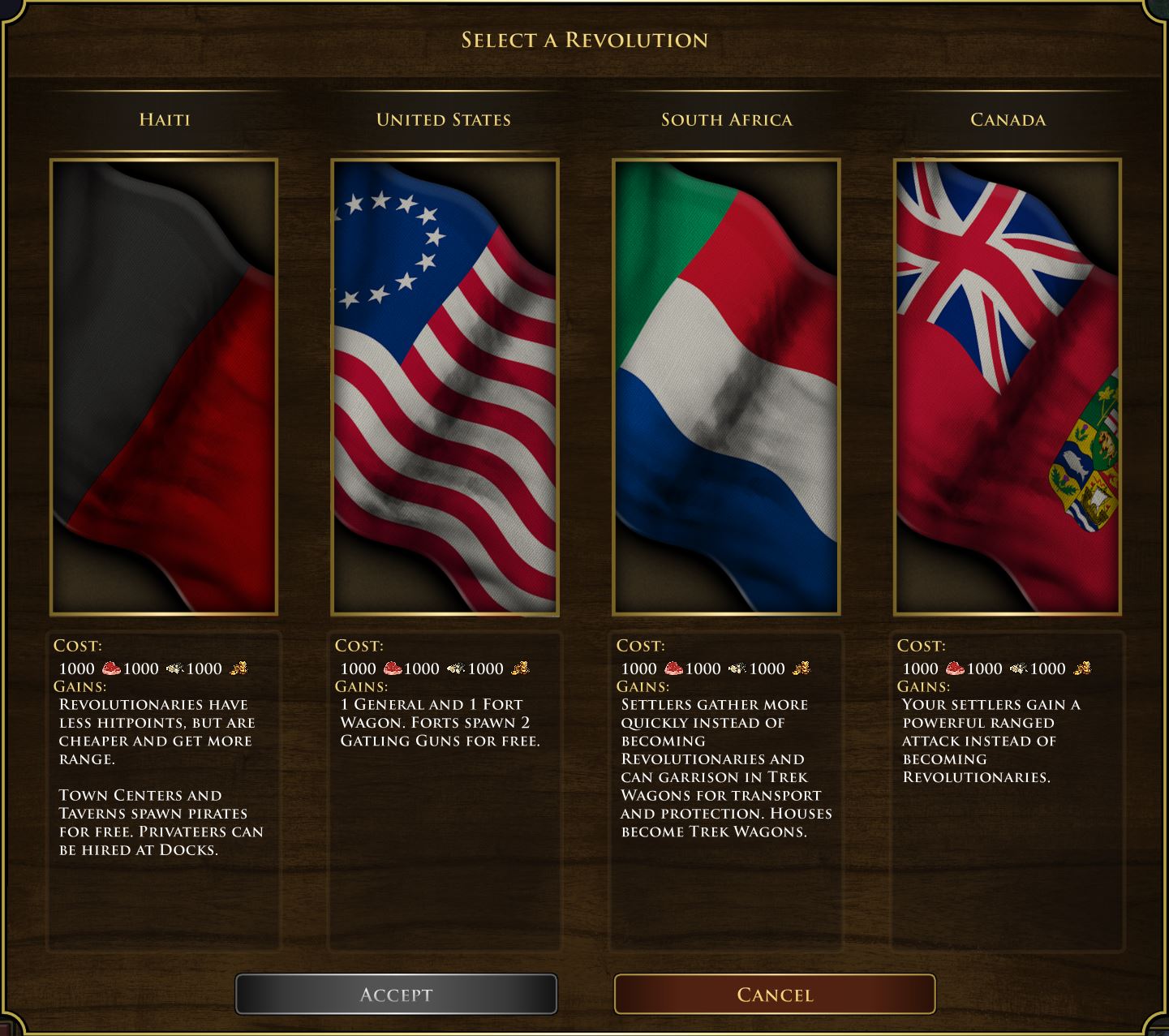Click the coin icon under United States cost
The height and width of the screenshot is (1036, 1169).
coord(519,668)
